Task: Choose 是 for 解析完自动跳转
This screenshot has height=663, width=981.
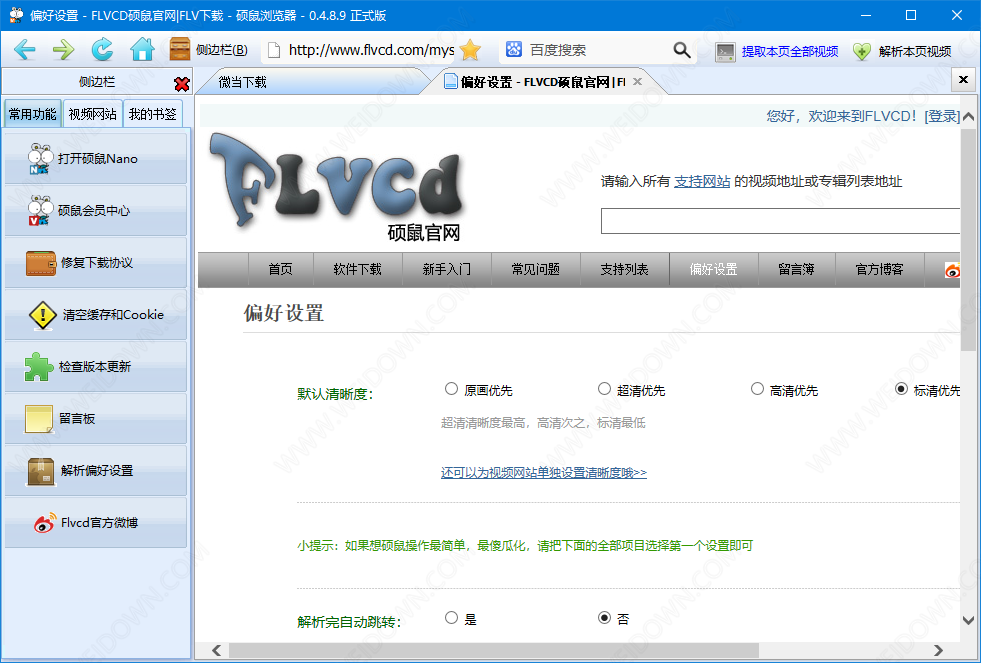Action: click(452, 618)
